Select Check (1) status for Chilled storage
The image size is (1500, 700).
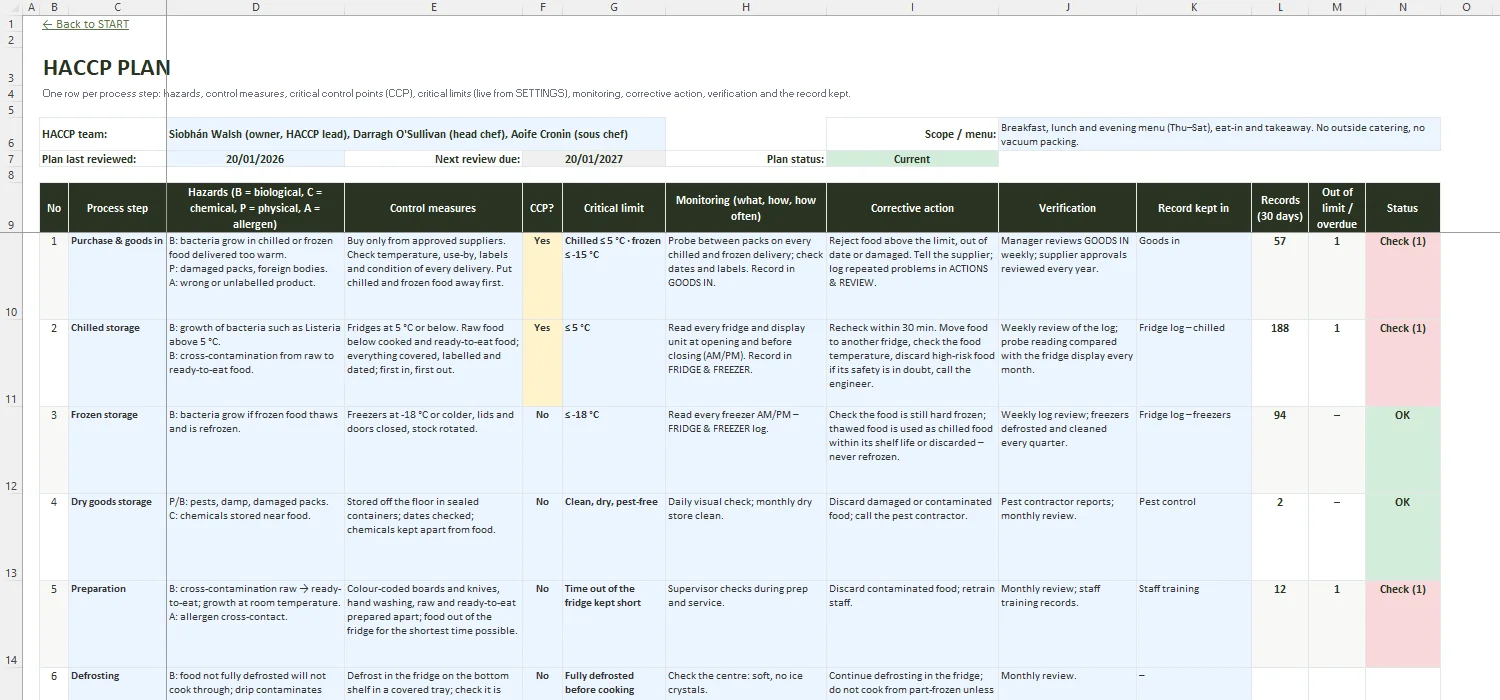coord(1402,363)
